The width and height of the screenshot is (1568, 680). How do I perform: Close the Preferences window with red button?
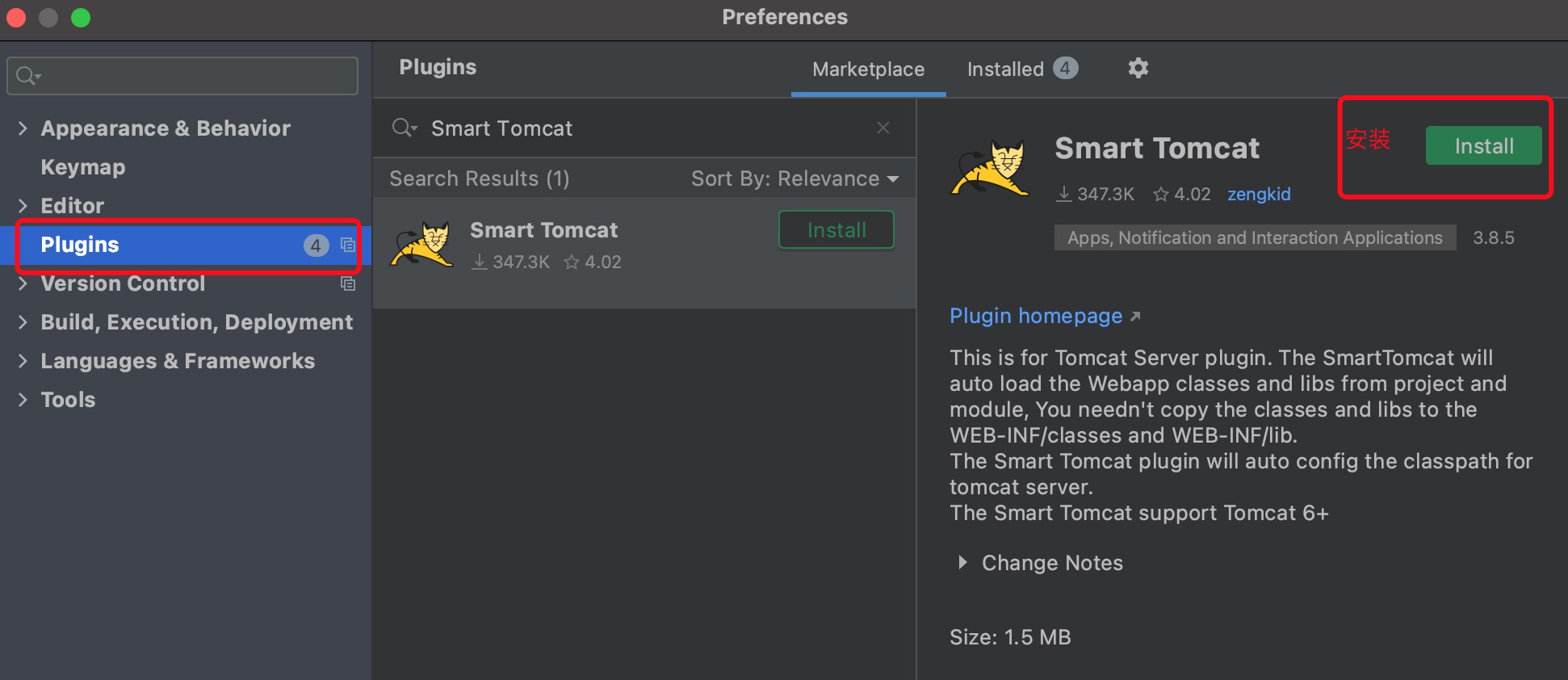pyautogui.click(x=16, y=17)
